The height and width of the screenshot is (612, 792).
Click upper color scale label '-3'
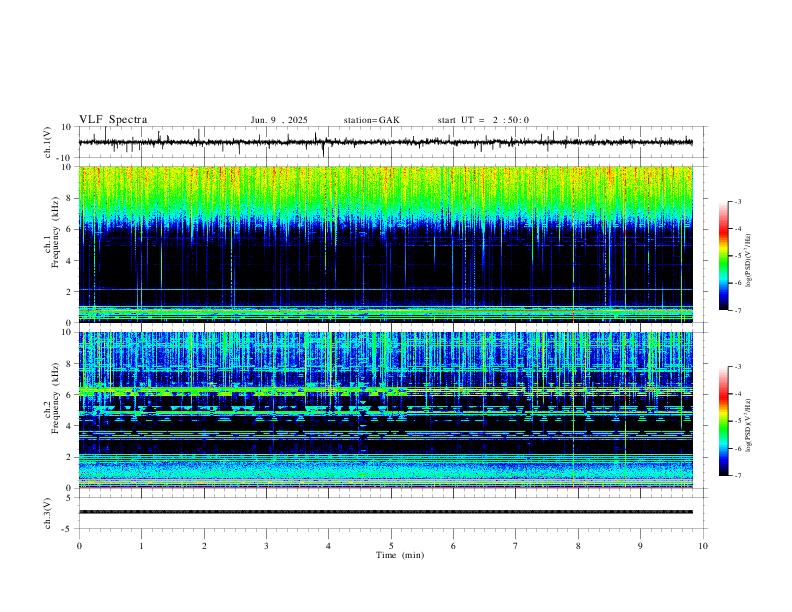coord(737,201)
